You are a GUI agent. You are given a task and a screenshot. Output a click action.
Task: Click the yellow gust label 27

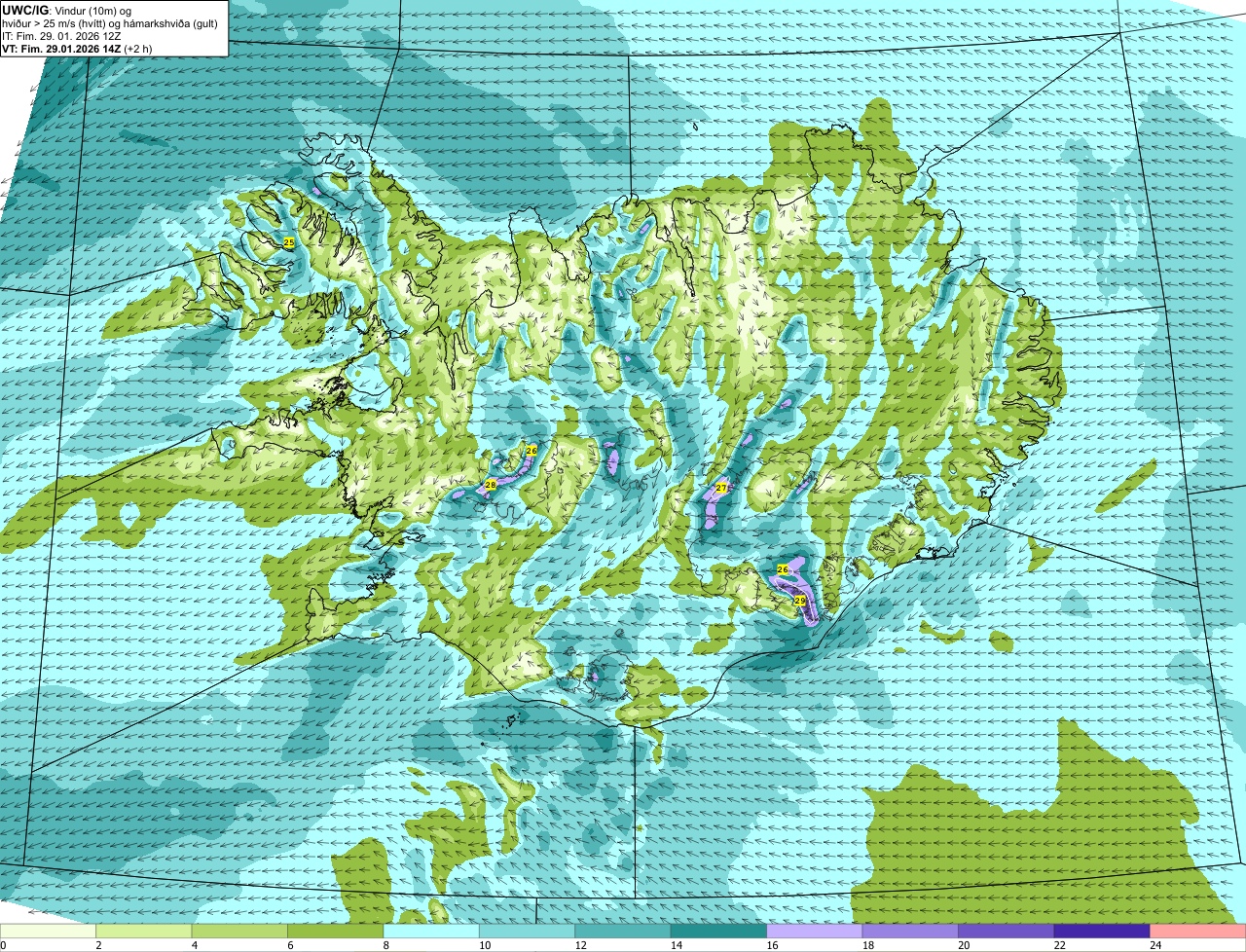(721, 488)
